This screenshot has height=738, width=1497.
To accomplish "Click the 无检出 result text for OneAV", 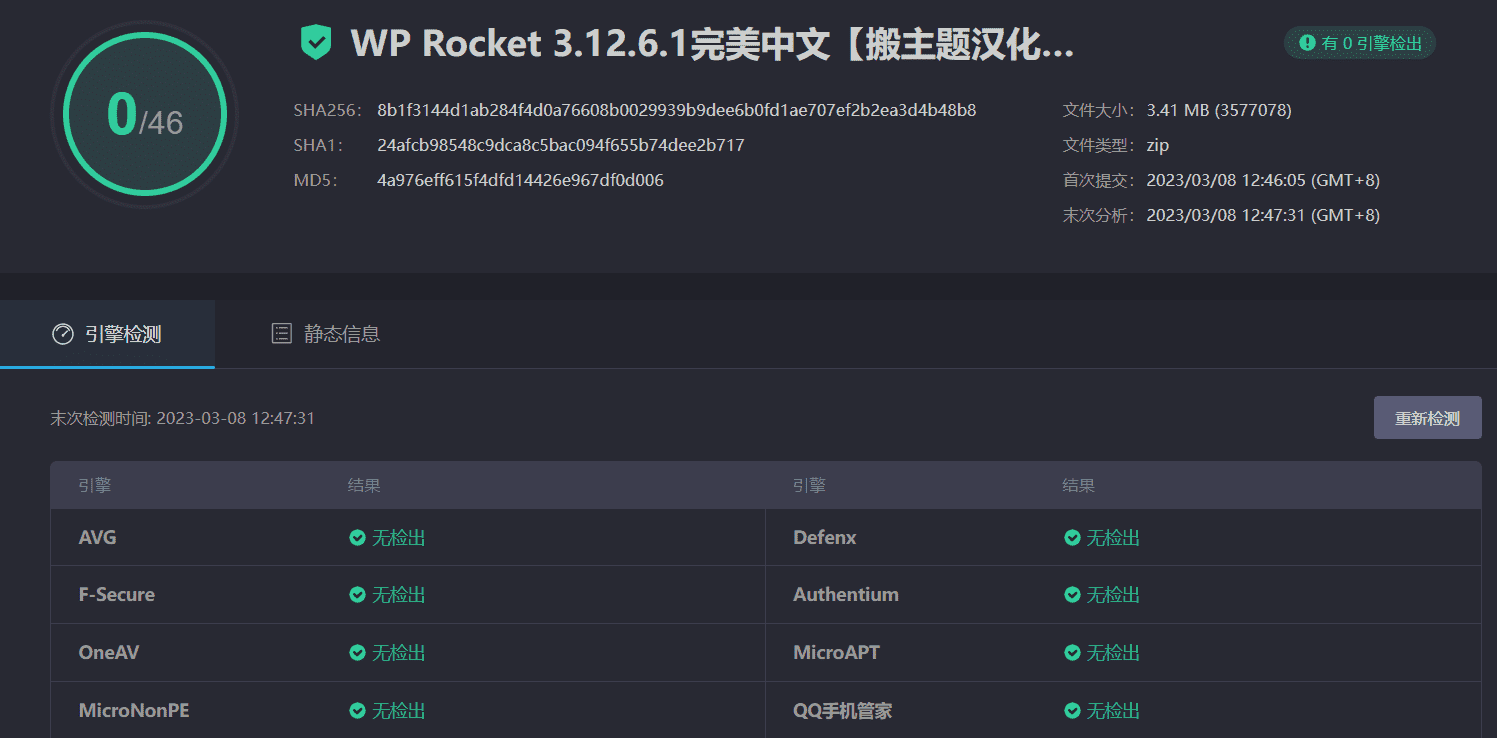I will (399, 653).
